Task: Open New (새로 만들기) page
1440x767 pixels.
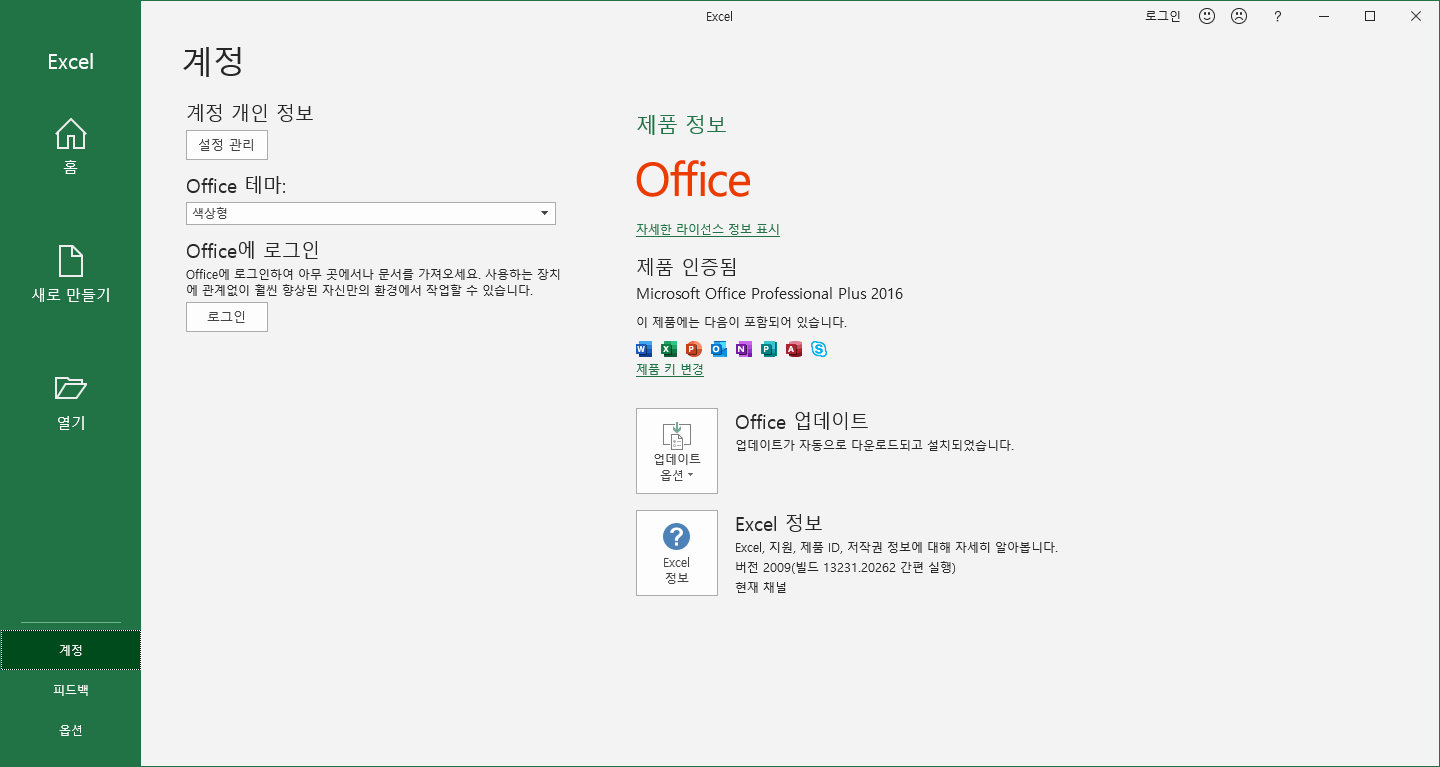Action: [x=70, y=273]
